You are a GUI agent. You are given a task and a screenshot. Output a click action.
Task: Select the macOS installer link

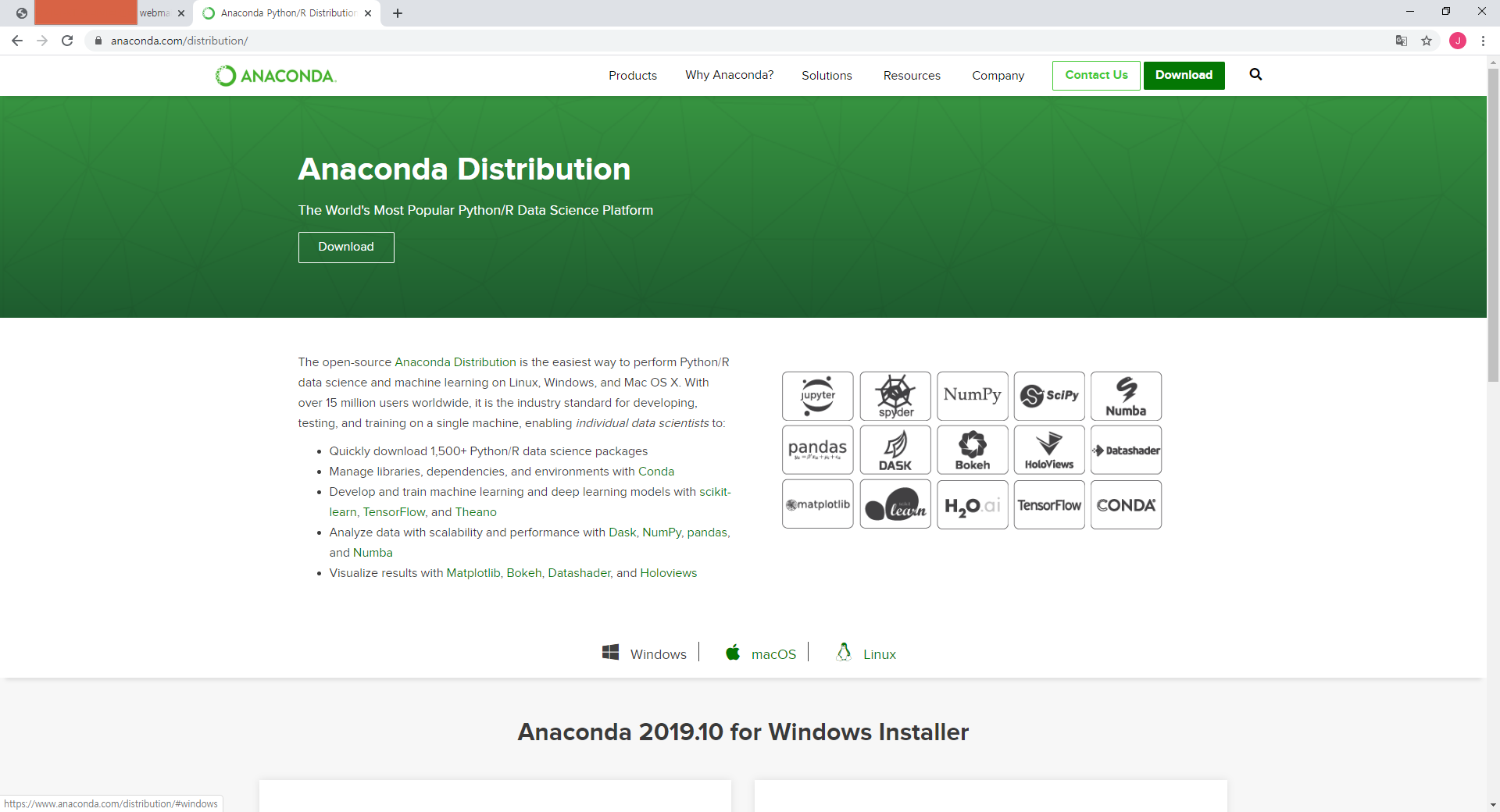(x=773, y=654)
